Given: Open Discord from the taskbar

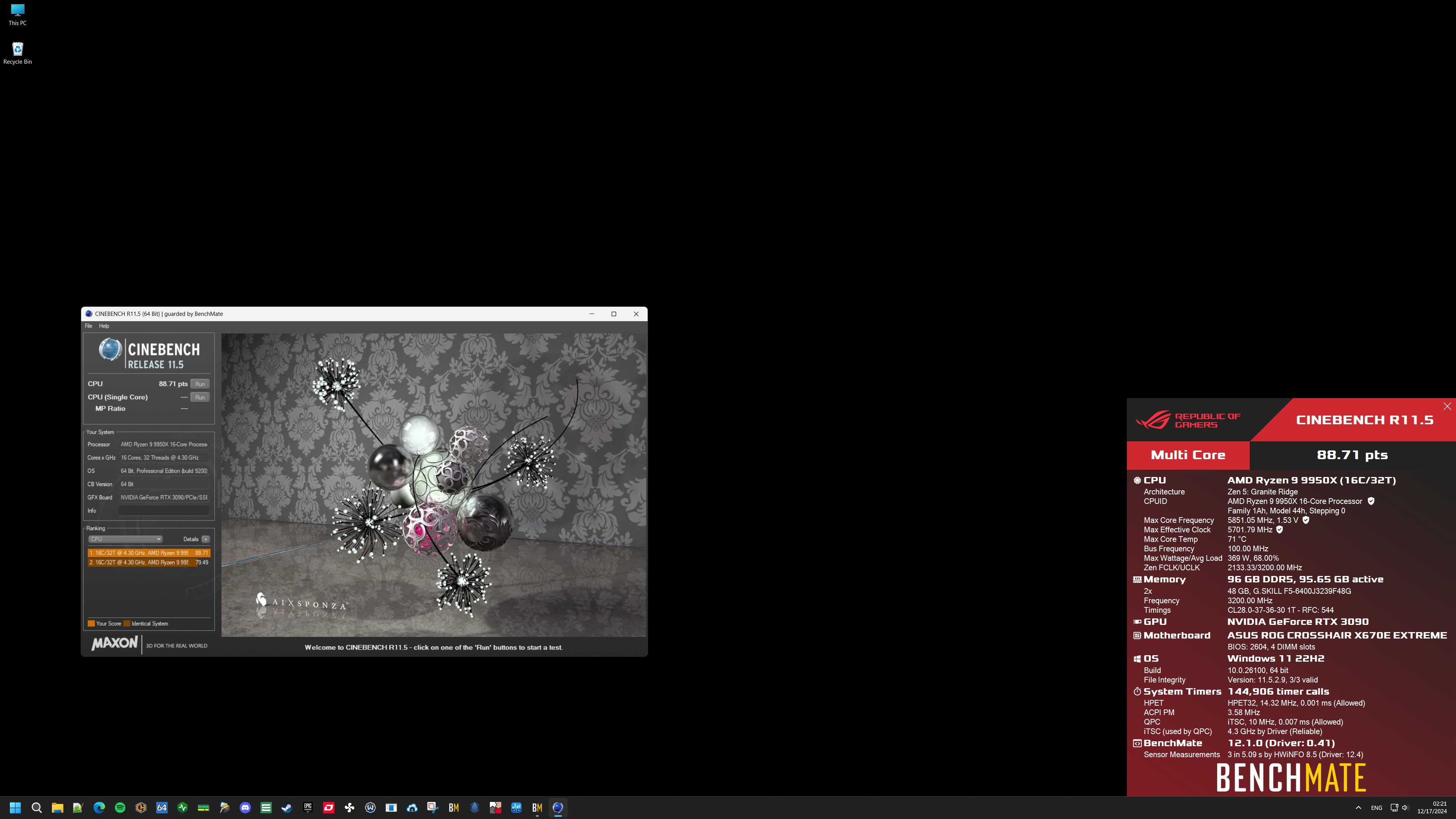Looking at the screenshot, I should 245,808.
